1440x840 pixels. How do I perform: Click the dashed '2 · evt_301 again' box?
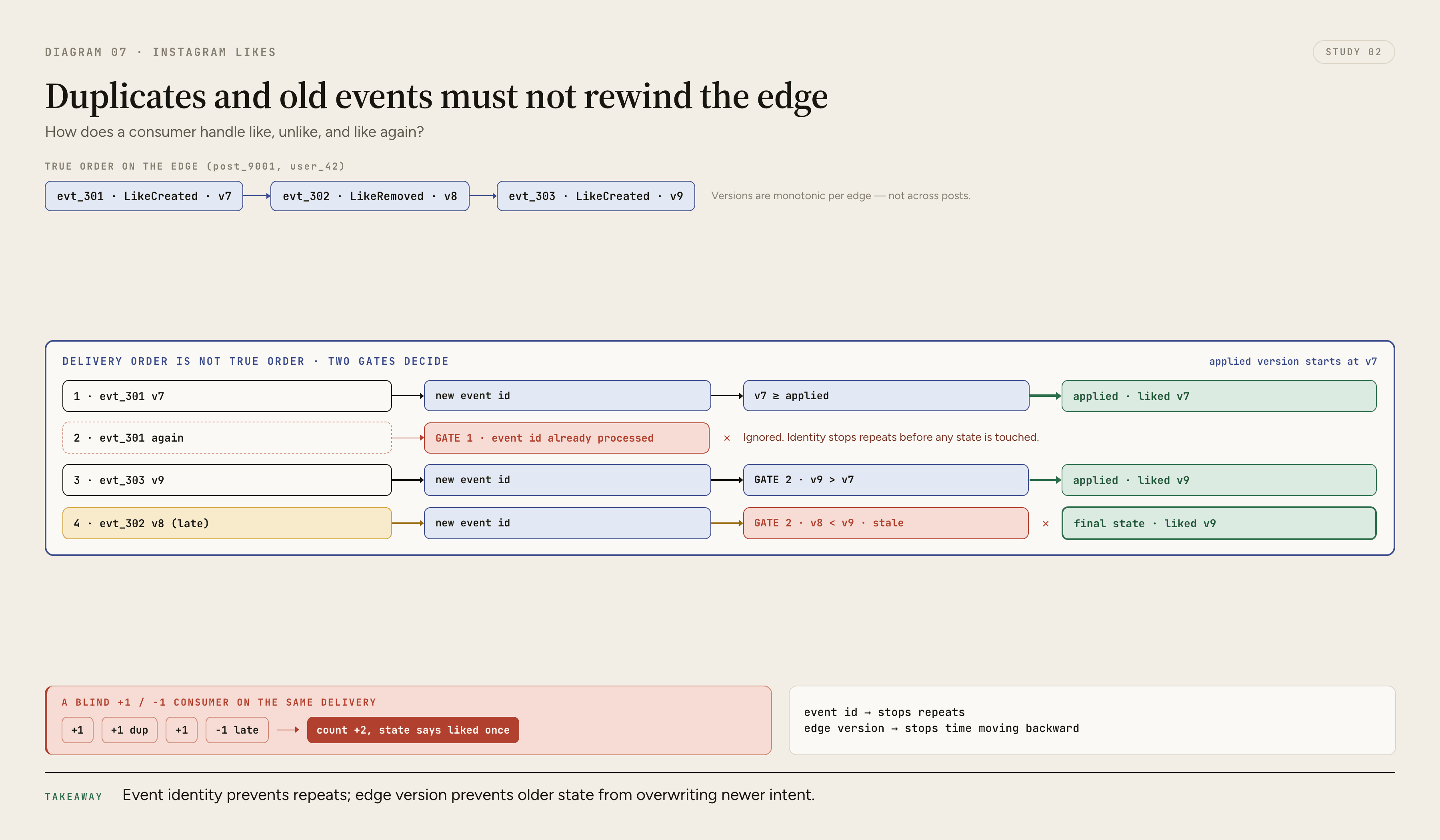click(x=227, y=438)
